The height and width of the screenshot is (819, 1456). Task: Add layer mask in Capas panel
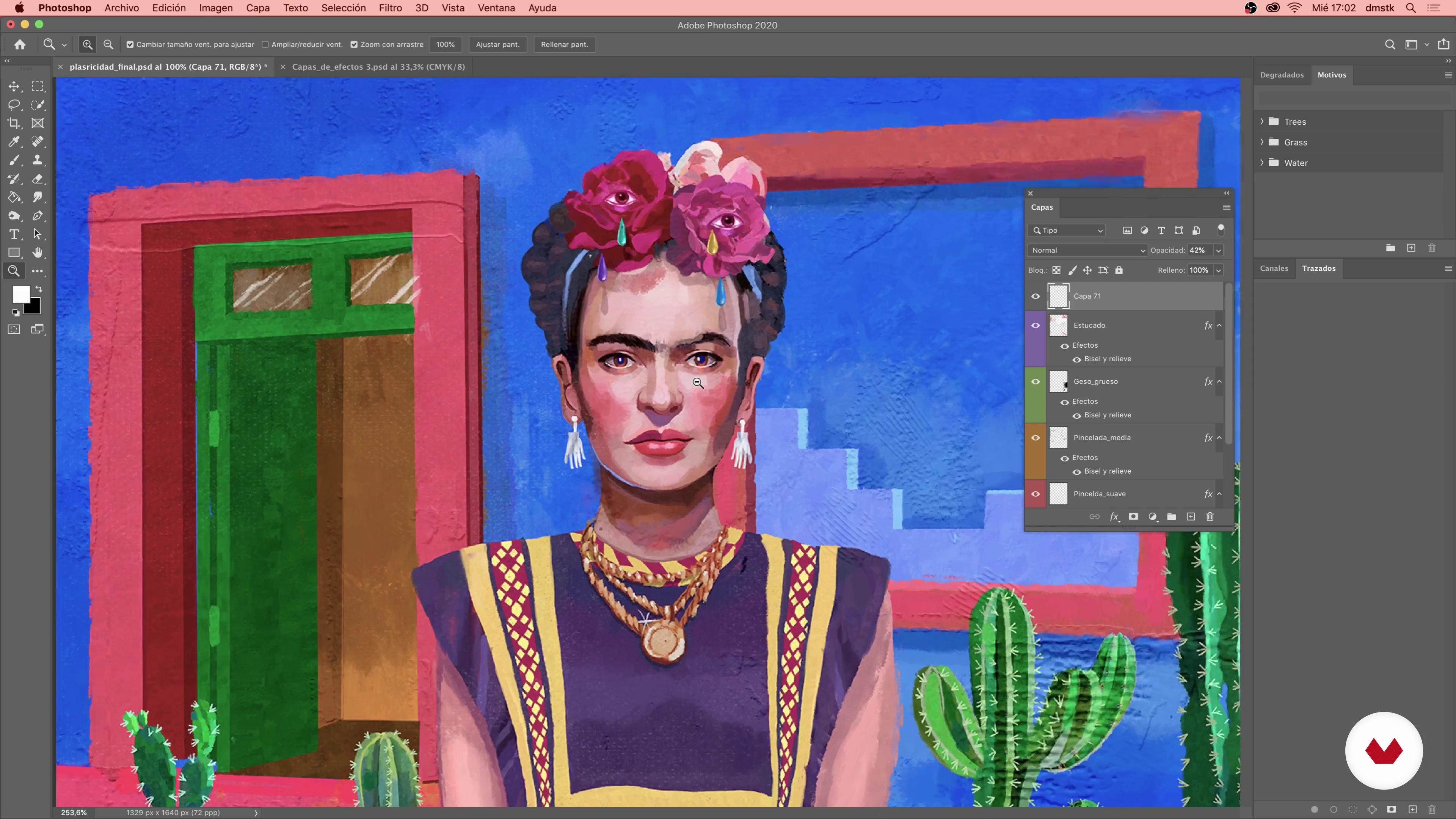1133,516
